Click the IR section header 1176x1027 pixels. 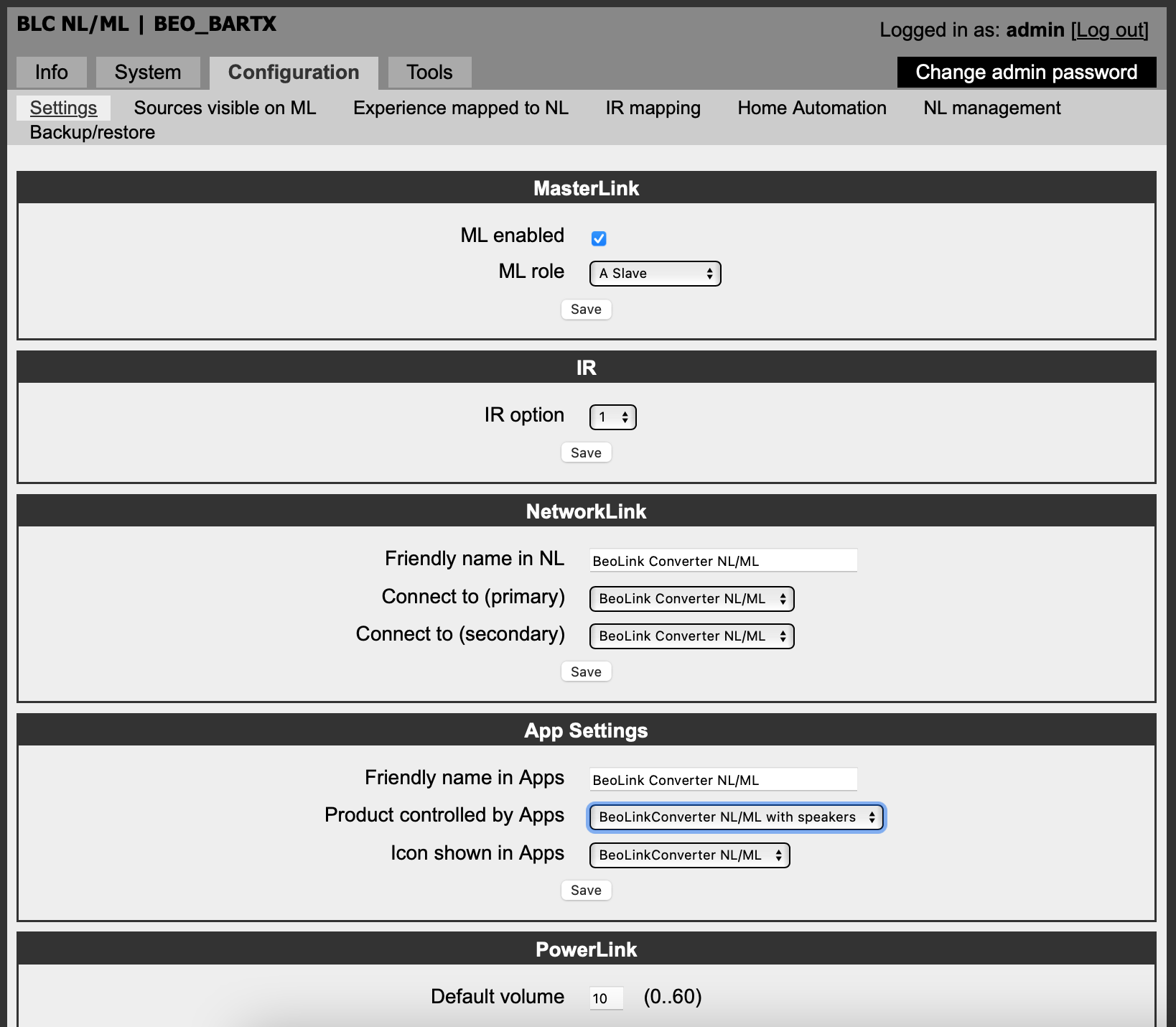coord(586,368)
